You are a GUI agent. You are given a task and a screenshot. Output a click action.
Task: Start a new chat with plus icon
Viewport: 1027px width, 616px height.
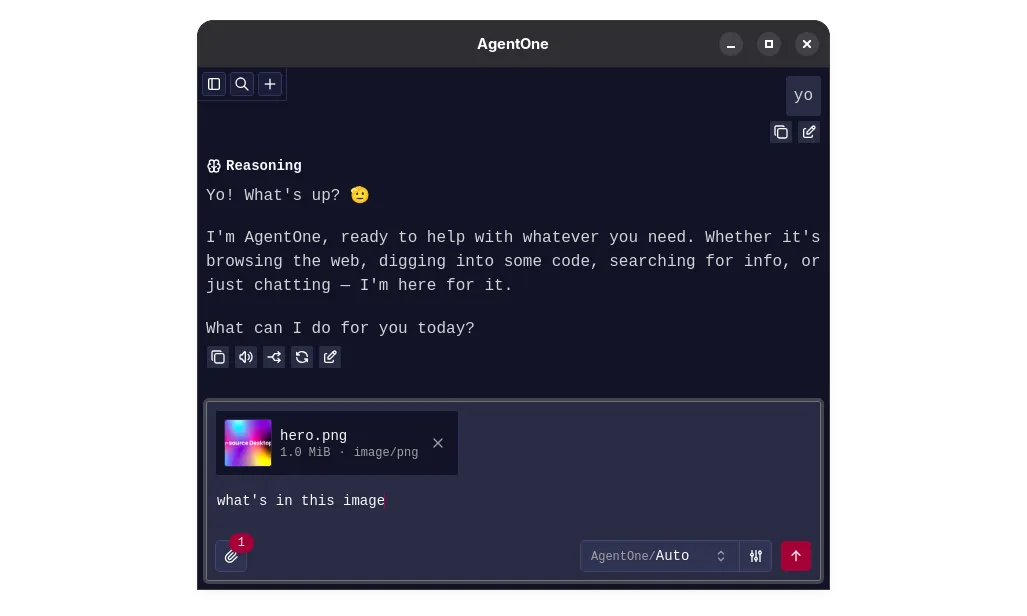pos(270,84)
